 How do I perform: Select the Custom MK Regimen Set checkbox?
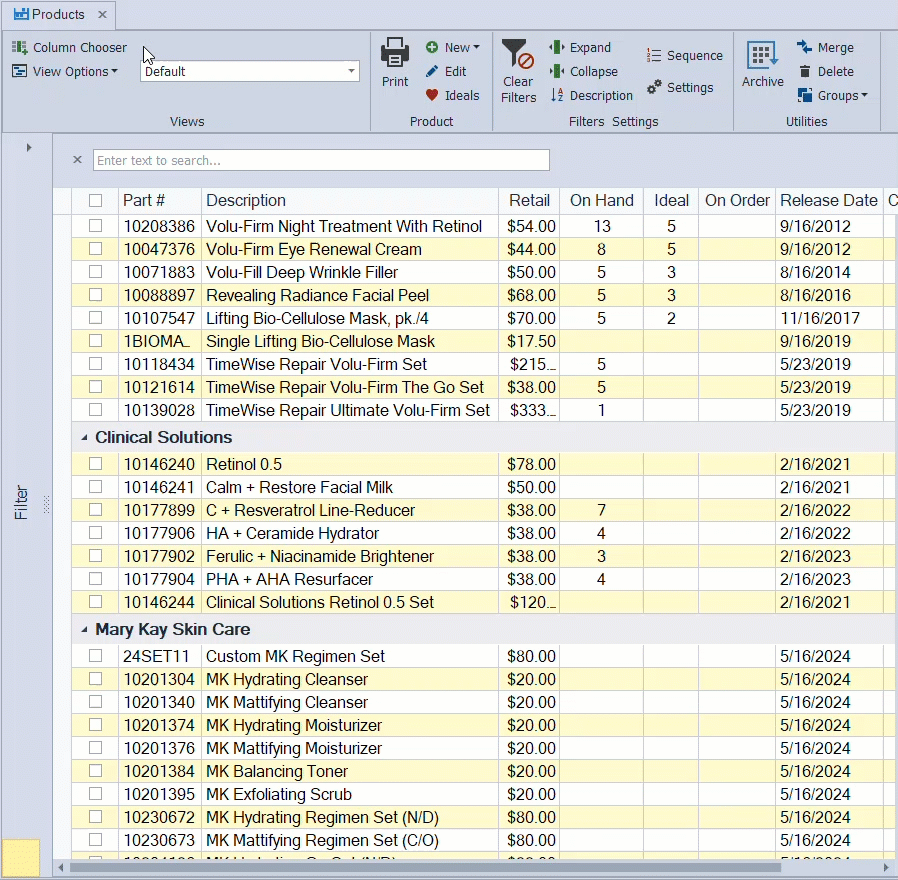pos(96,656)
